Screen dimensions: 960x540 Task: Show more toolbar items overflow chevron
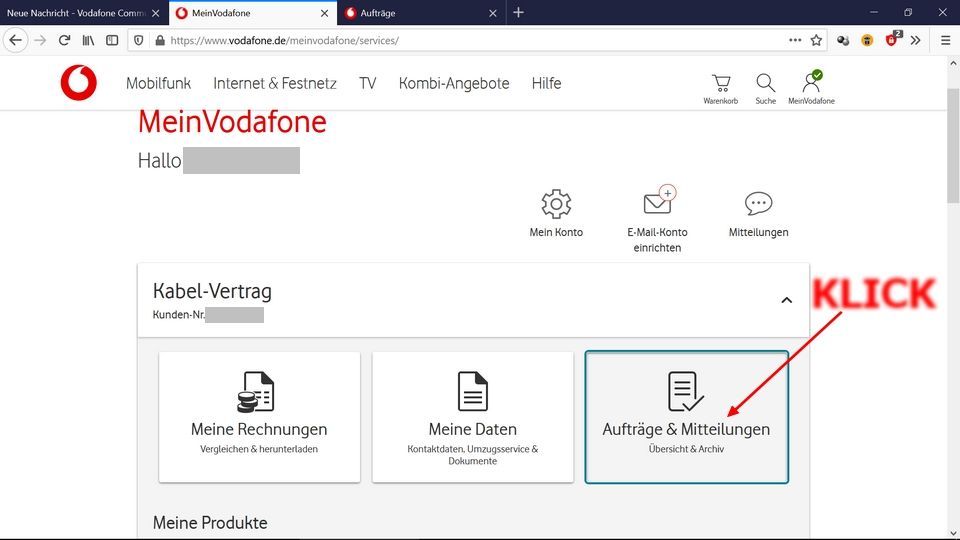[x=915, y=40]
